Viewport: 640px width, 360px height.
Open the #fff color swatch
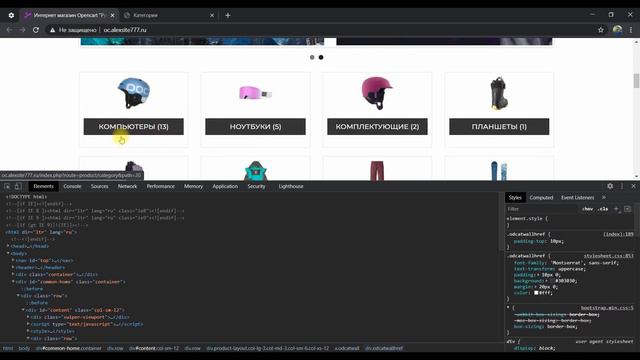click(x=536, y=293)
